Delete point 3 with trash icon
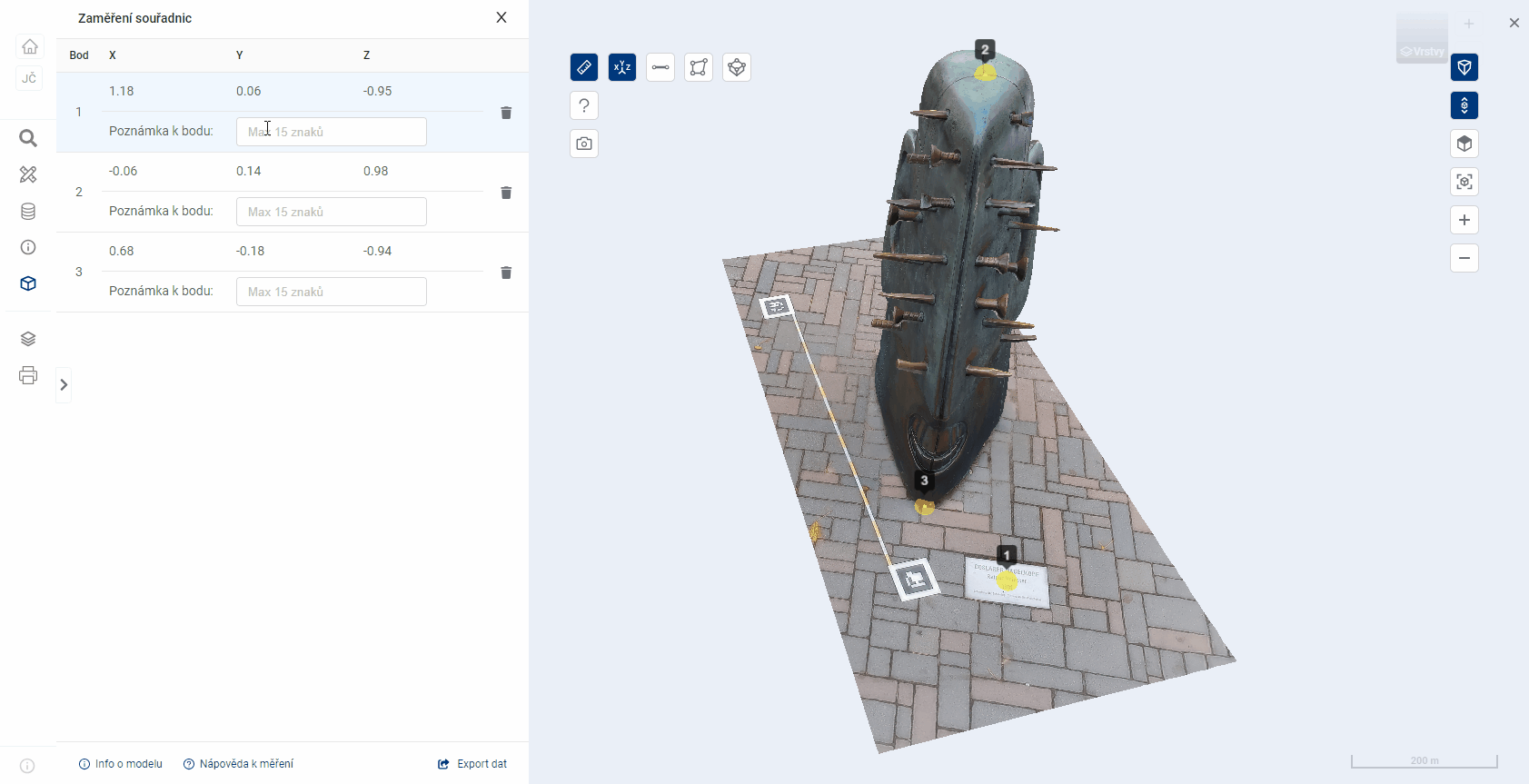This screenshot has height=784, width=1529. click(x=506, y=273)
